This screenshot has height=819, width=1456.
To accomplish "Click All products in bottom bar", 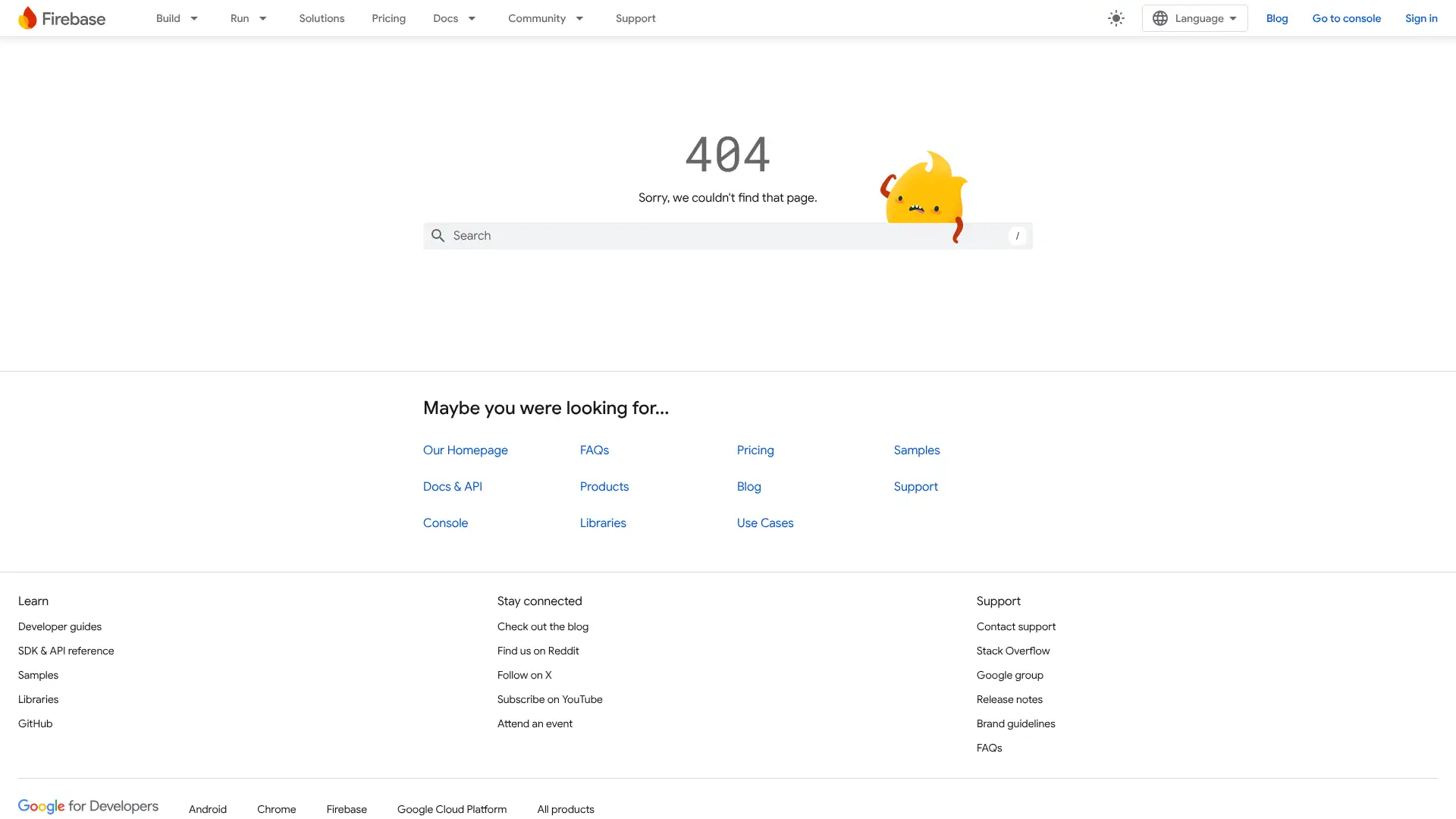I will (565, 810).
